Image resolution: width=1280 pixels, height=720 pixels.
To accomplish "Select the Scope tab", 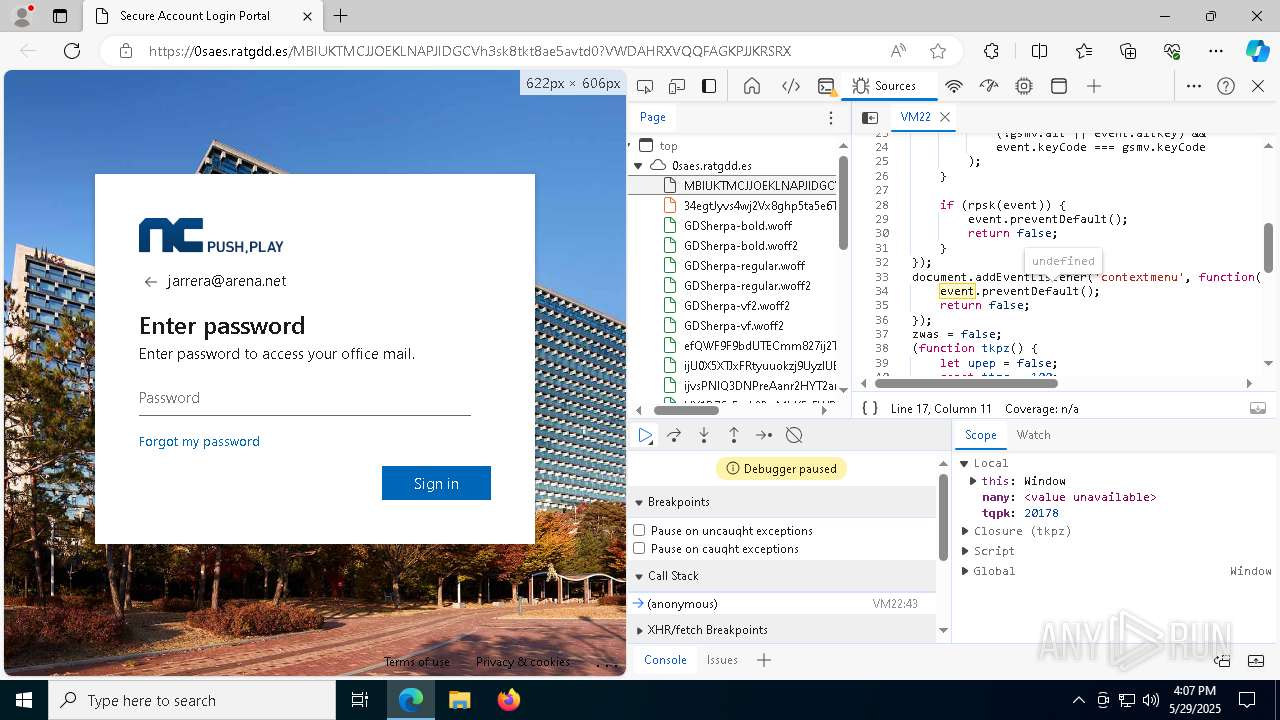I will click(x=980, y=435).
